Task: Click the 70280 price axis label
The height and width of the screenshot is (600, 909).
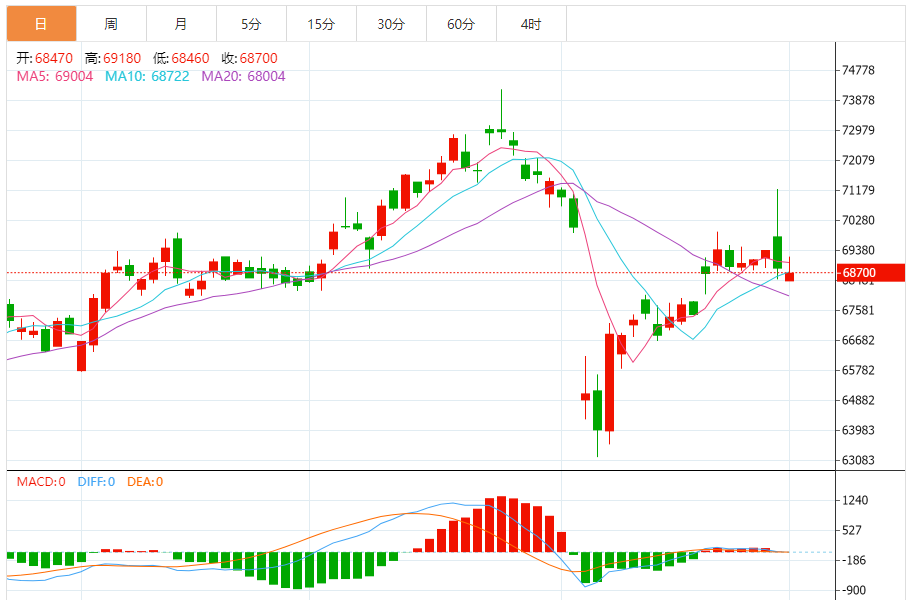Action: pos(858,220)
